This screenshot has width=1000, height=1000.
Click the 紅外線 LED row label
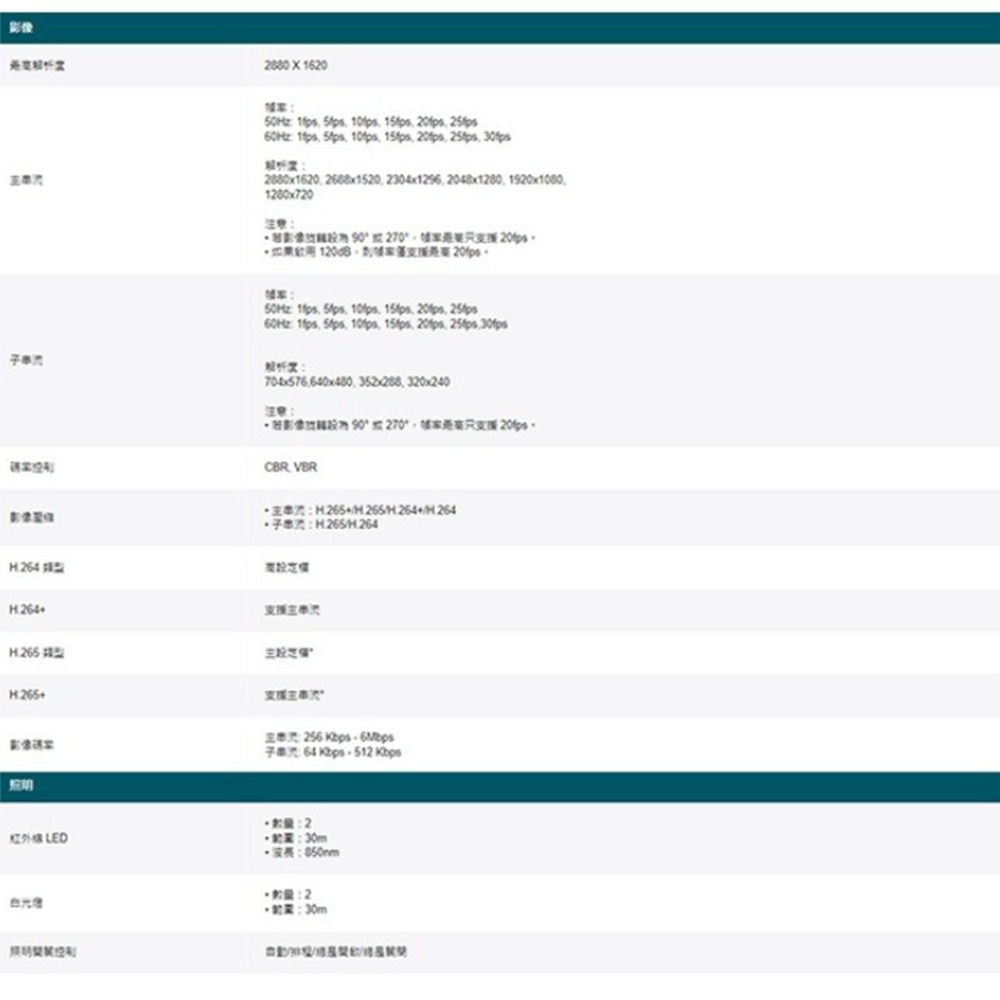38,838
